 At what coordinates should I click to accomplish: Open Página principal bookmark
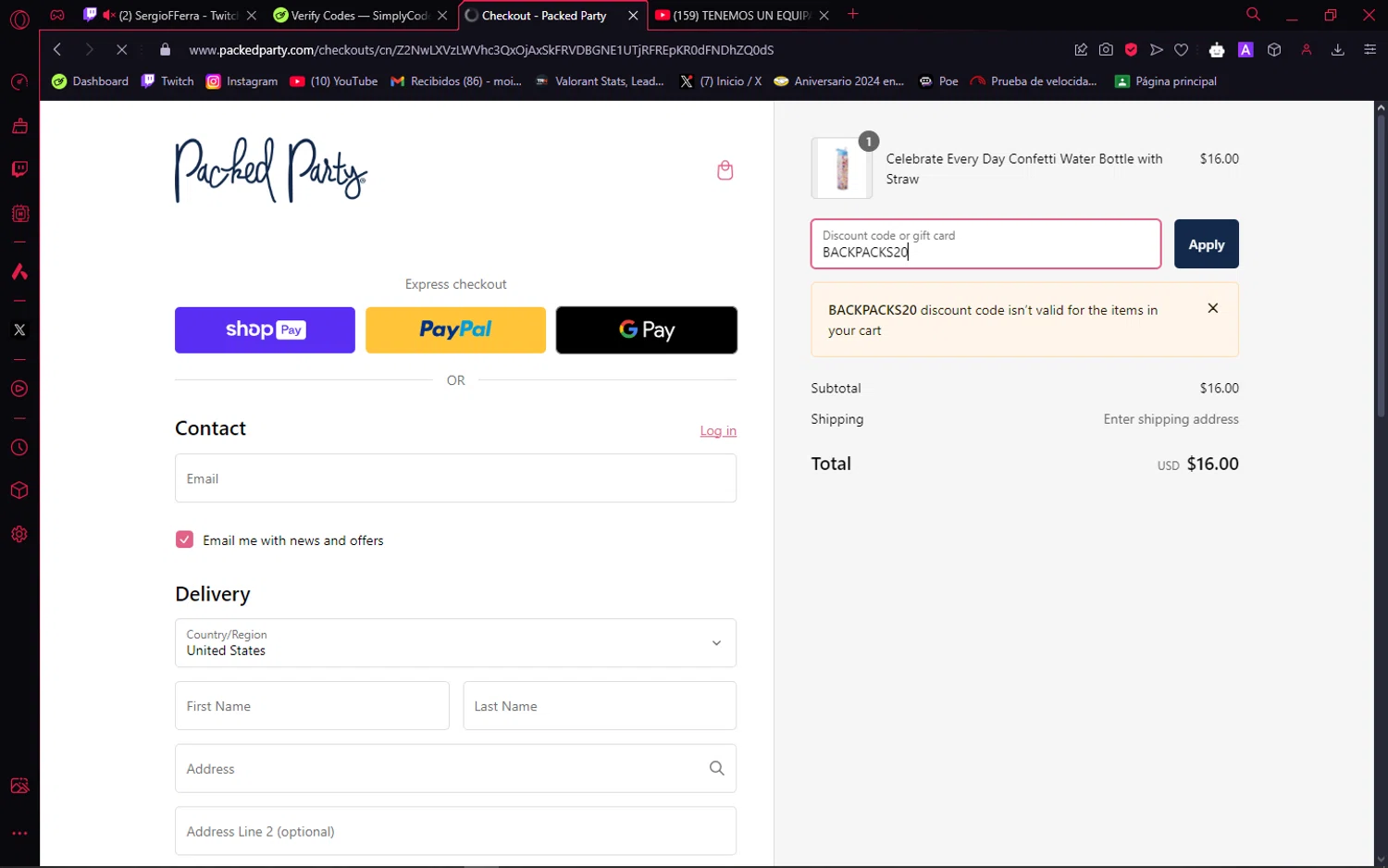click(1166, 81)
